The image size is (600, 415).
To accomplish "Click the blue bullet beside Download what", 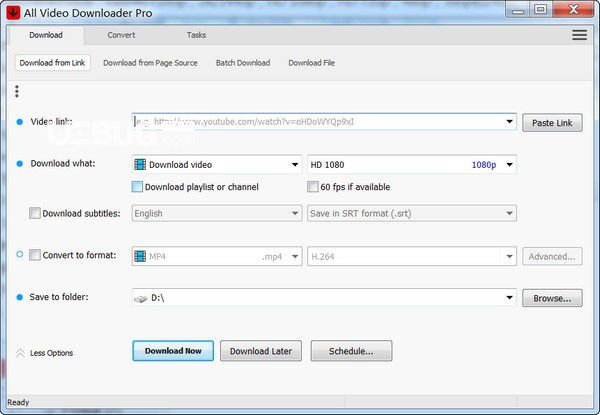I will (20, 164).
